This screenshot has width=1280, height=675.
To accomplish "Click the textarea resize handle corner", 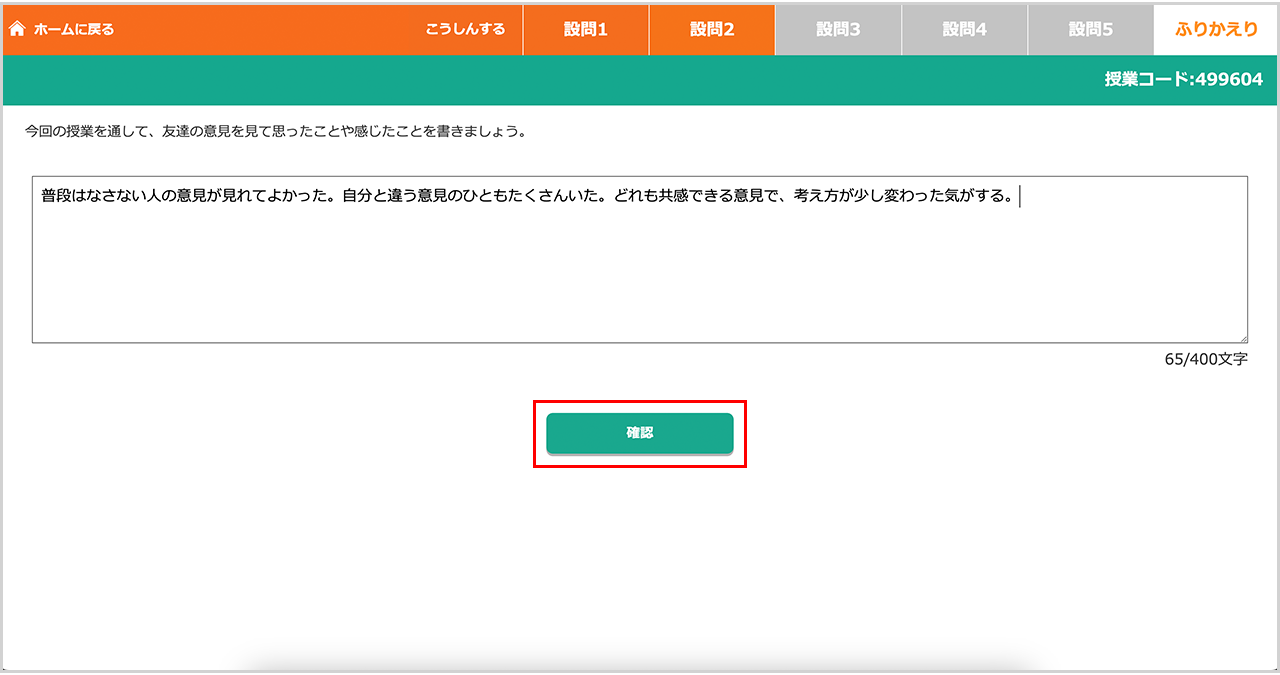I will pyautogui.click(x=1243, y=339).
